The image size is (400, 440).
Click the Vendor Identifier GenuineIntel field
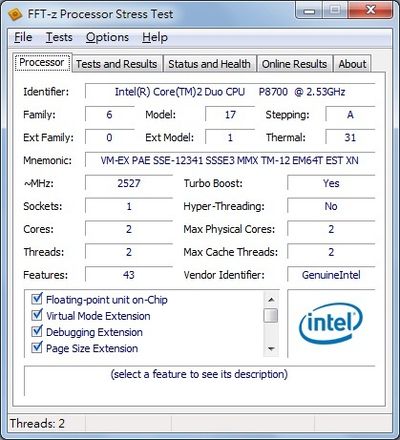click(331, 275)
